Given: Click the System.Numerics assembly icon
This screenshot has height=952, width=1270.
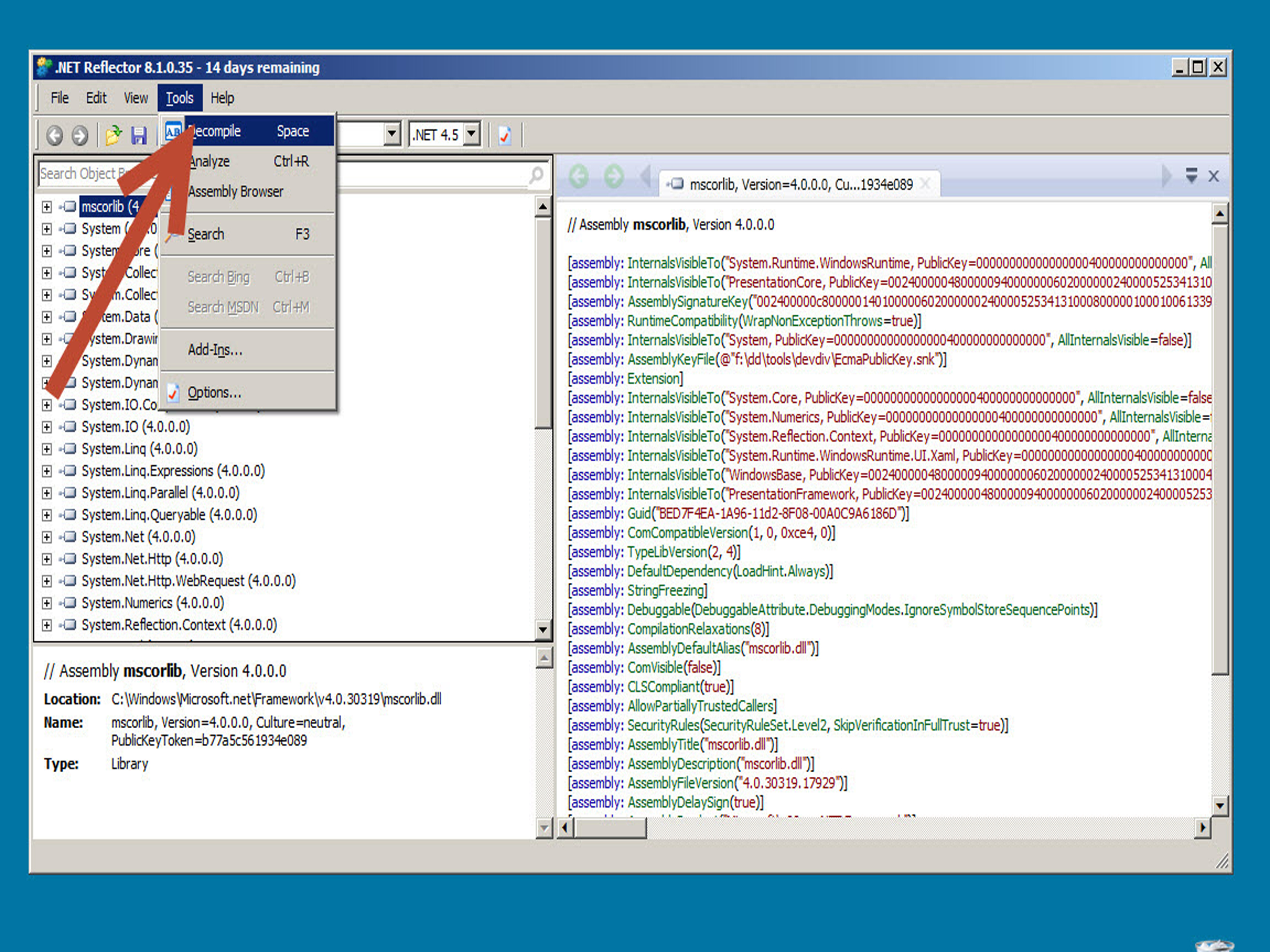Looking at the screenshot, I should point(68,603).
